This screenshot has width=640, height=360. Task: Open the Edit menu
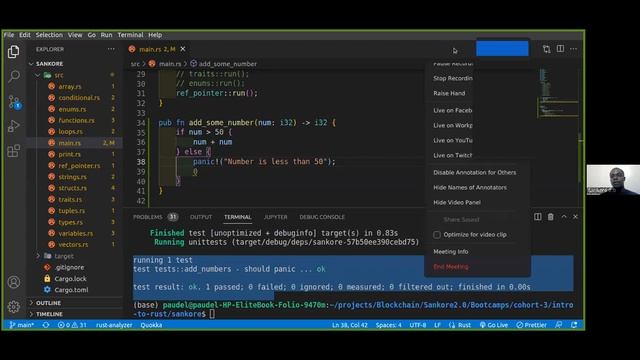pyautogui.click(x=25, y=35)
